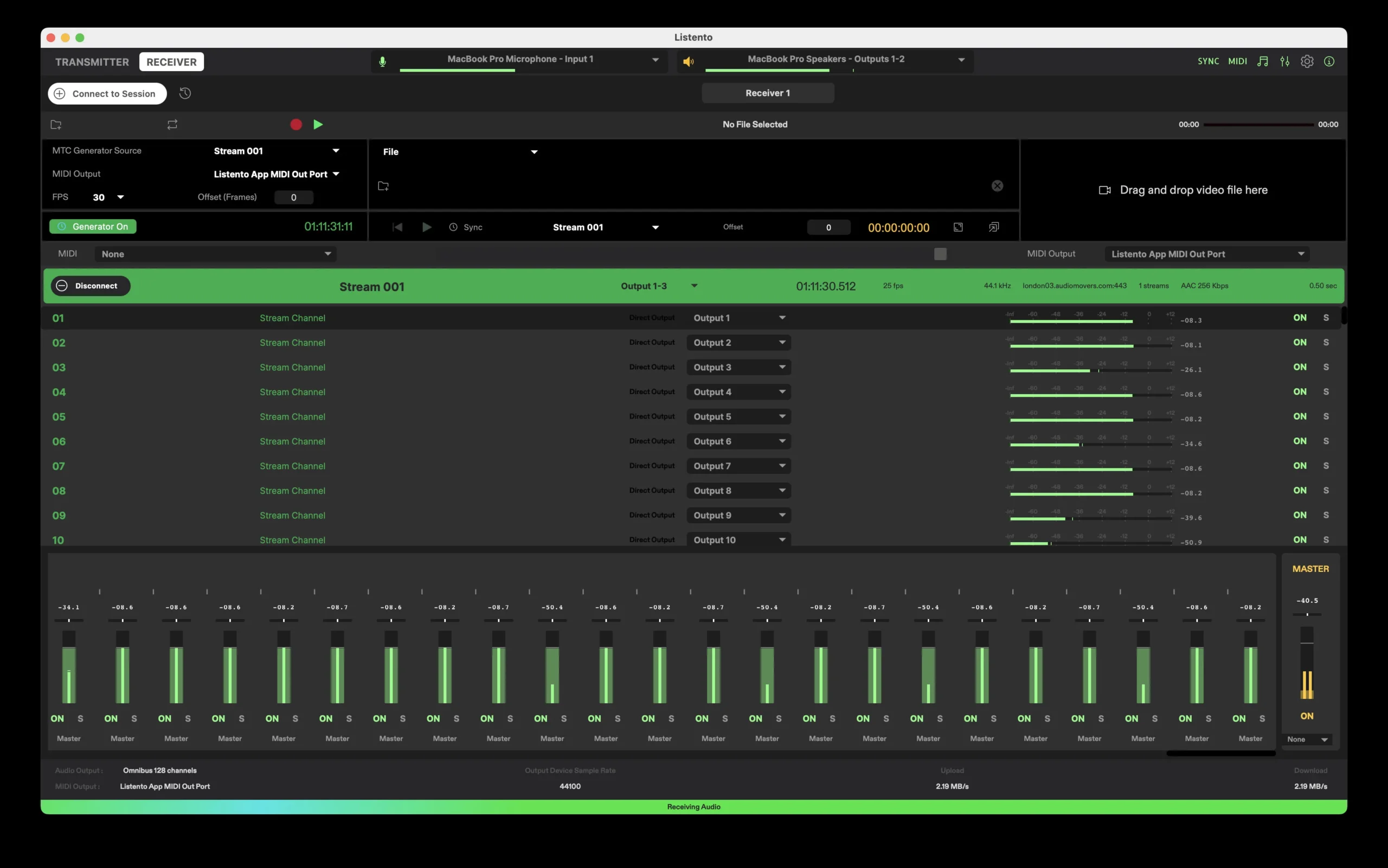Image resolution: width=1388 pixels, height=868 pixels.
Task: Open the music note panel icon
Action: point(1262,61)
